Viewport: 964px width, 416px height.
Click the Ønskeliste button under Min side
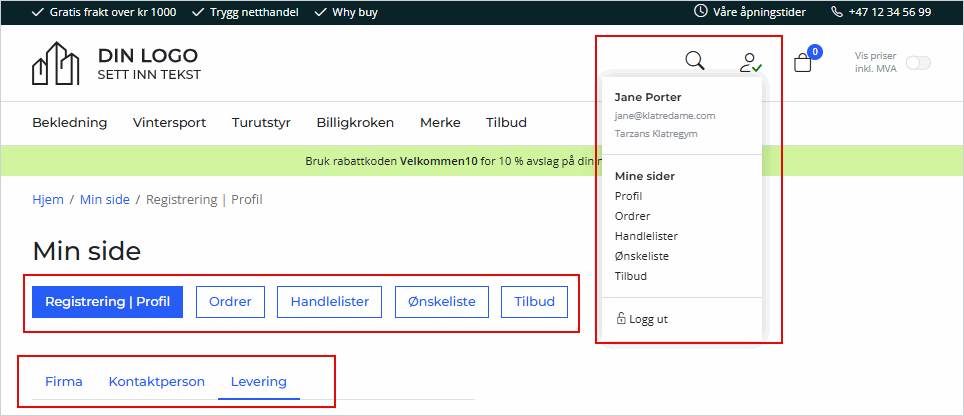(441, 302)
